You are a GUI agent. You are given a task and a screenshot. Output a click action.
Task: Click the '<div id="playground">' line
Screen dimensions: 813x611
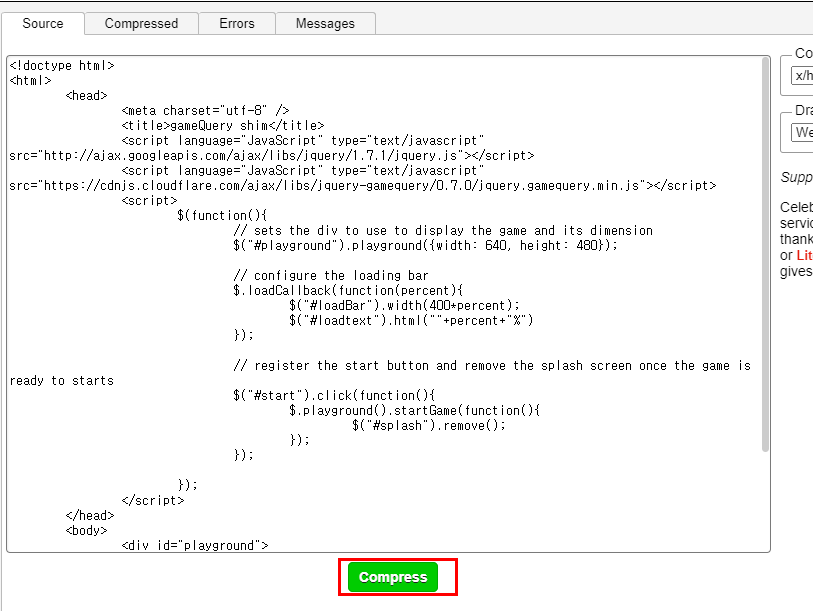(195, 545)
